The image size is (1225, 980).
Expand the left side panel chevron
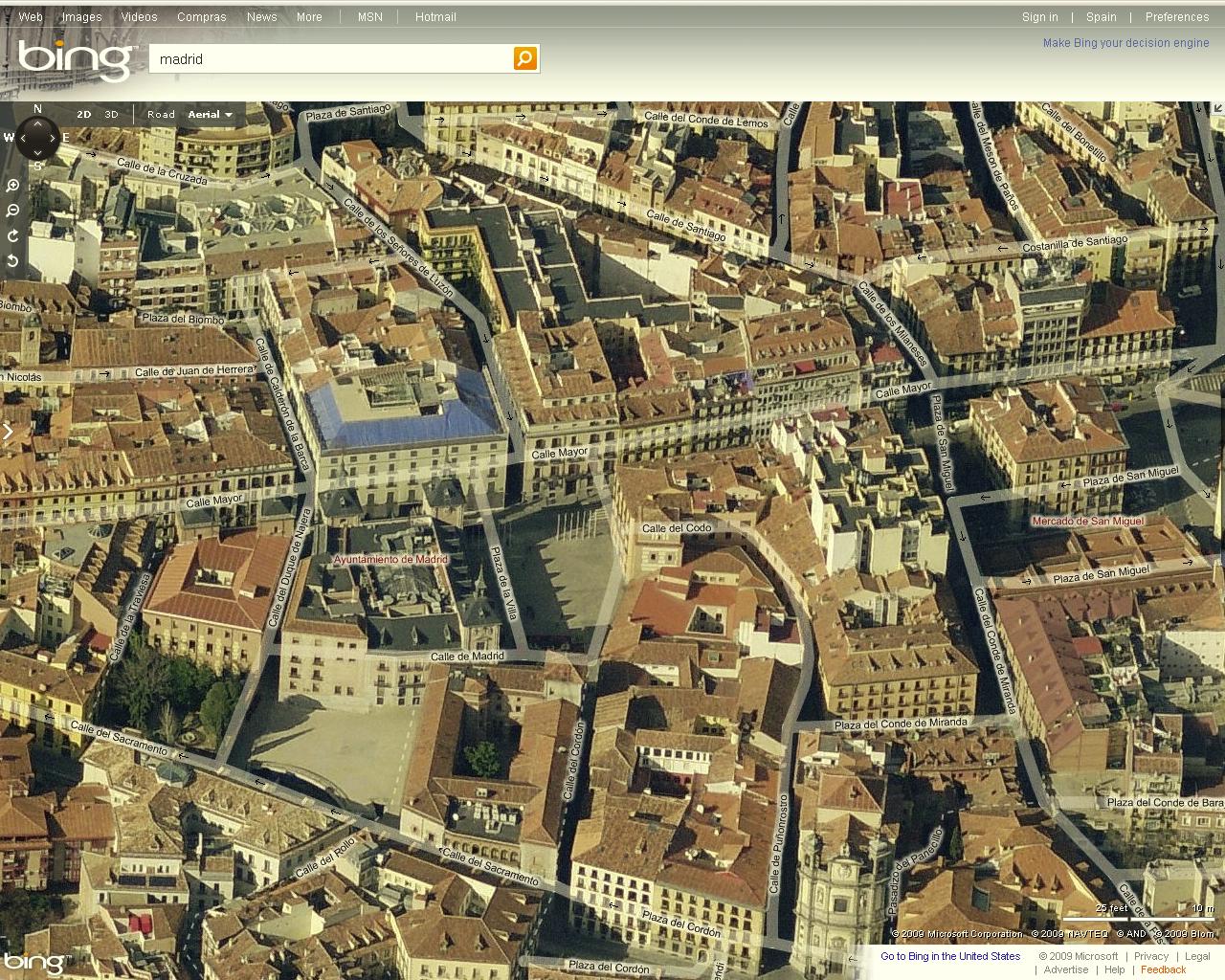9,432
